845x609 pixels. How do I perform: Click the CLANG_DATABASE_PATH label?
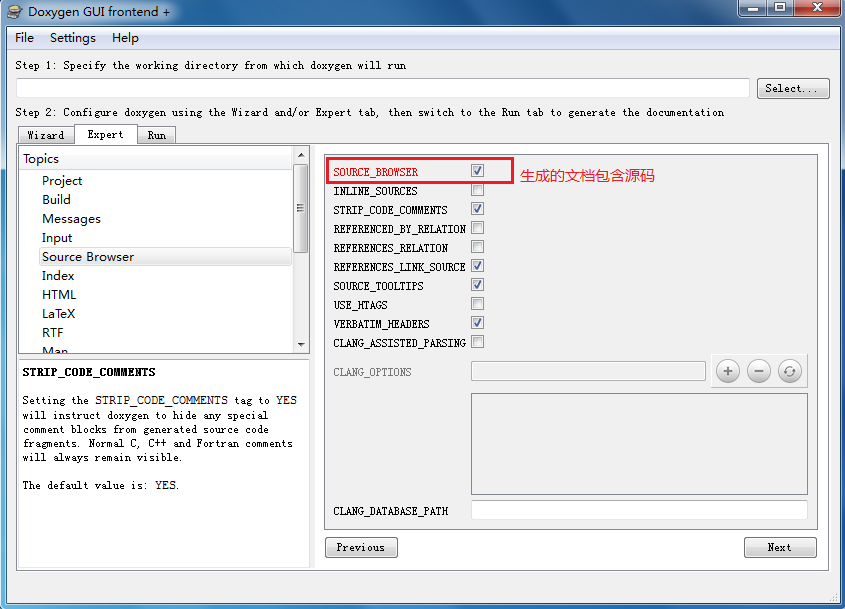pos(391,511)
